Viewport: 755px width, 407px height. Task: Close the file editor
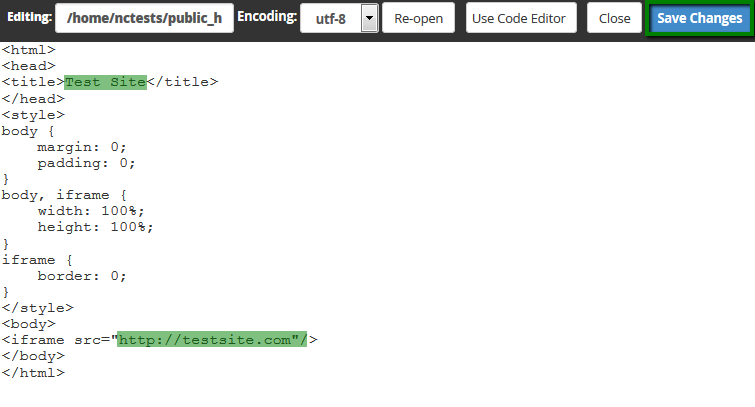[x=614, y=18]
